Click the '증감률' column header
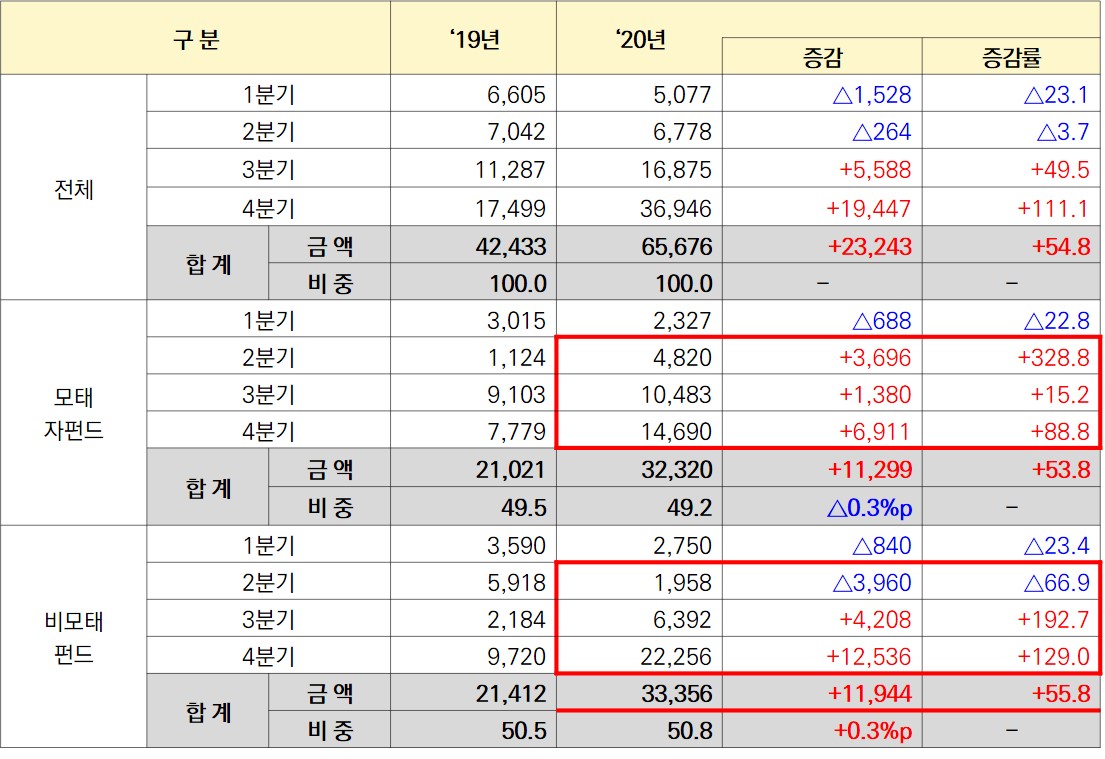The height and width of the screenshot is (759, 1105). [x=1011, y=56]
